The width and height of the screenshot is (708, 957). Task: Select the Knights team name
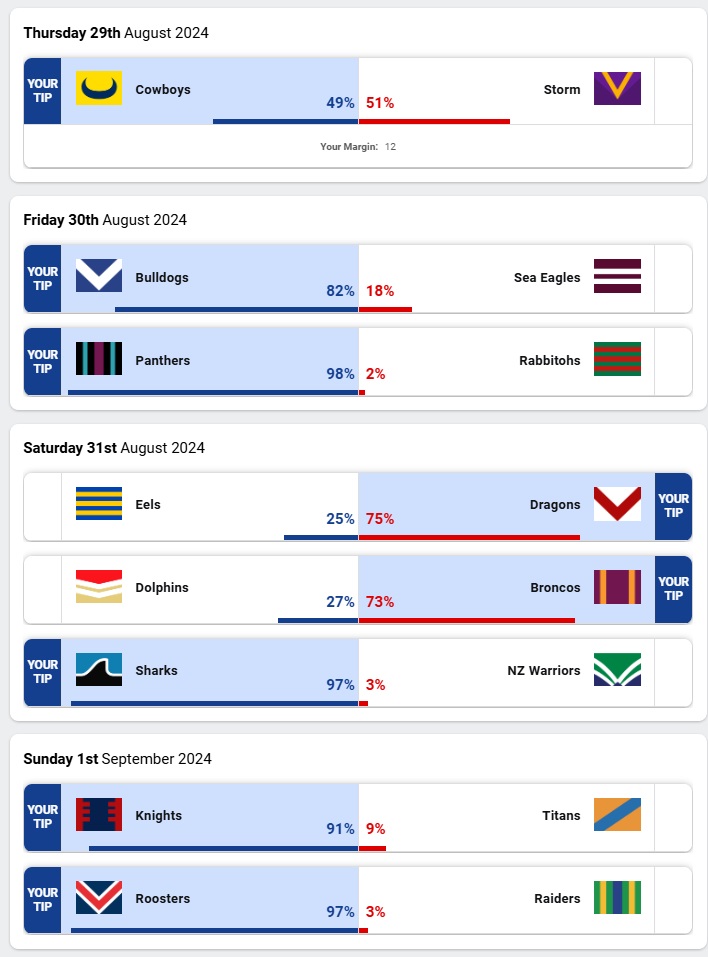(x=159, y=816)
